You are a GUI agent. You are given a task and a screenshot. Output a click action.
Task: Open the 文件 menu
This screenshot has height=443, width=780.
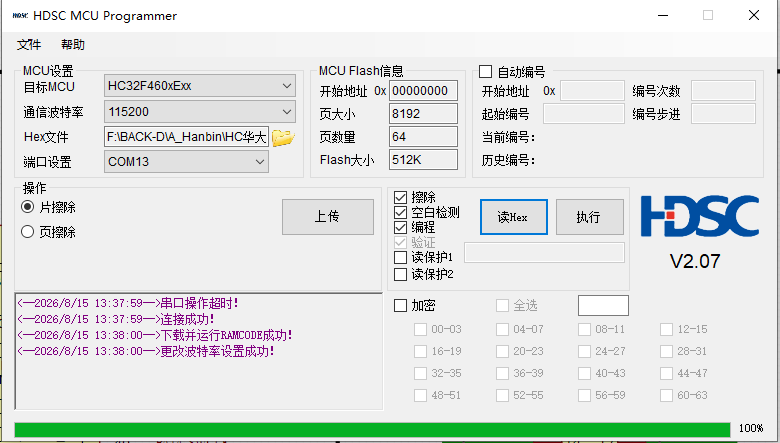[x=29, y=45]
